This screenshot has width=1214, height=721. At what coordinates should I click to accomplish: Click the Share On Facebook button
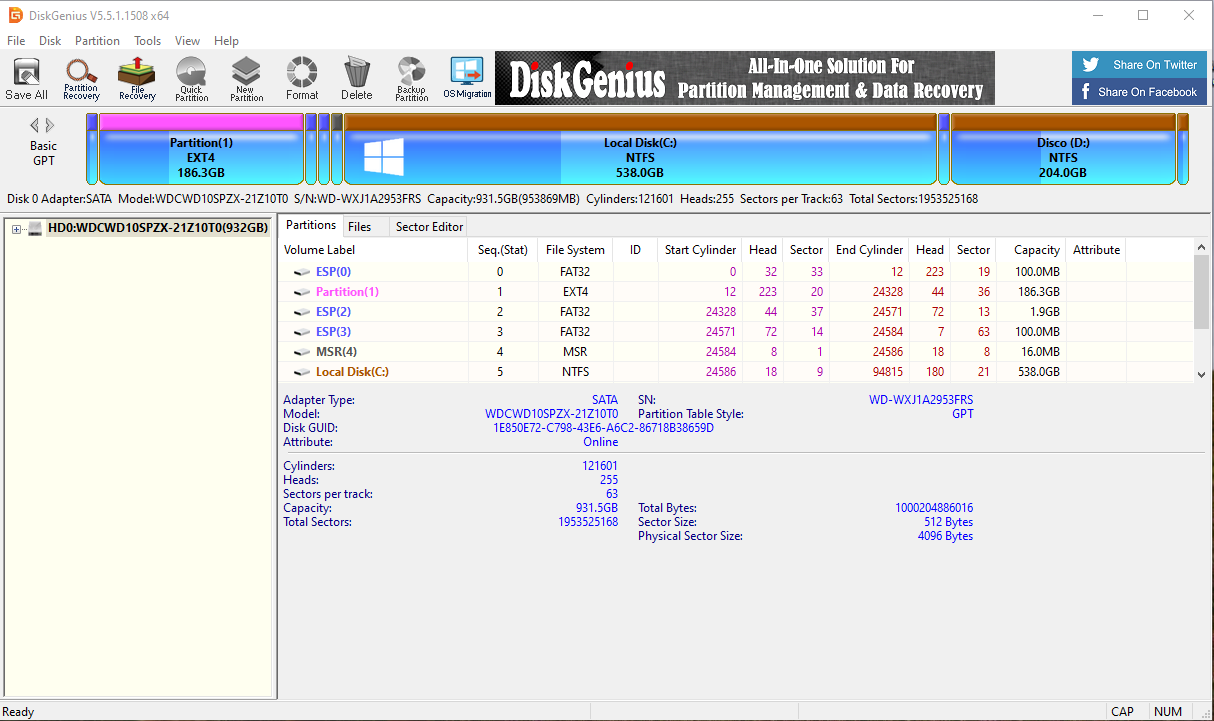(1137, 92)
